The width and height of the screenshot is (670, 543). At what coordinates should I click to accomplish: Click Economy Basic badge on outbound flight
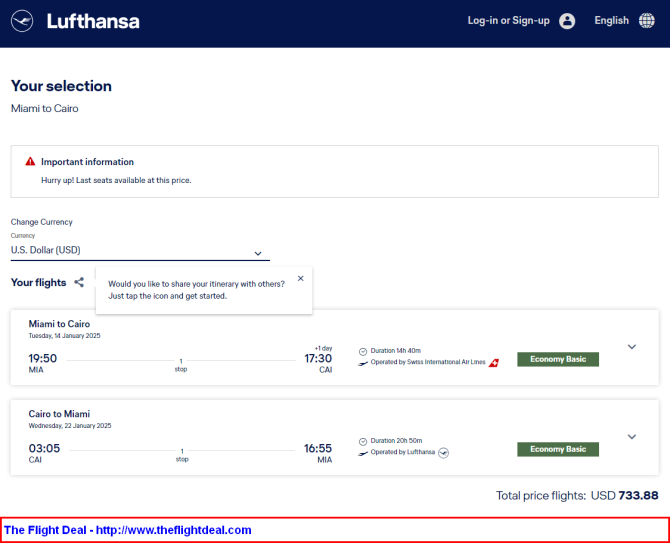pyautogui.click(x=558, y=359)
